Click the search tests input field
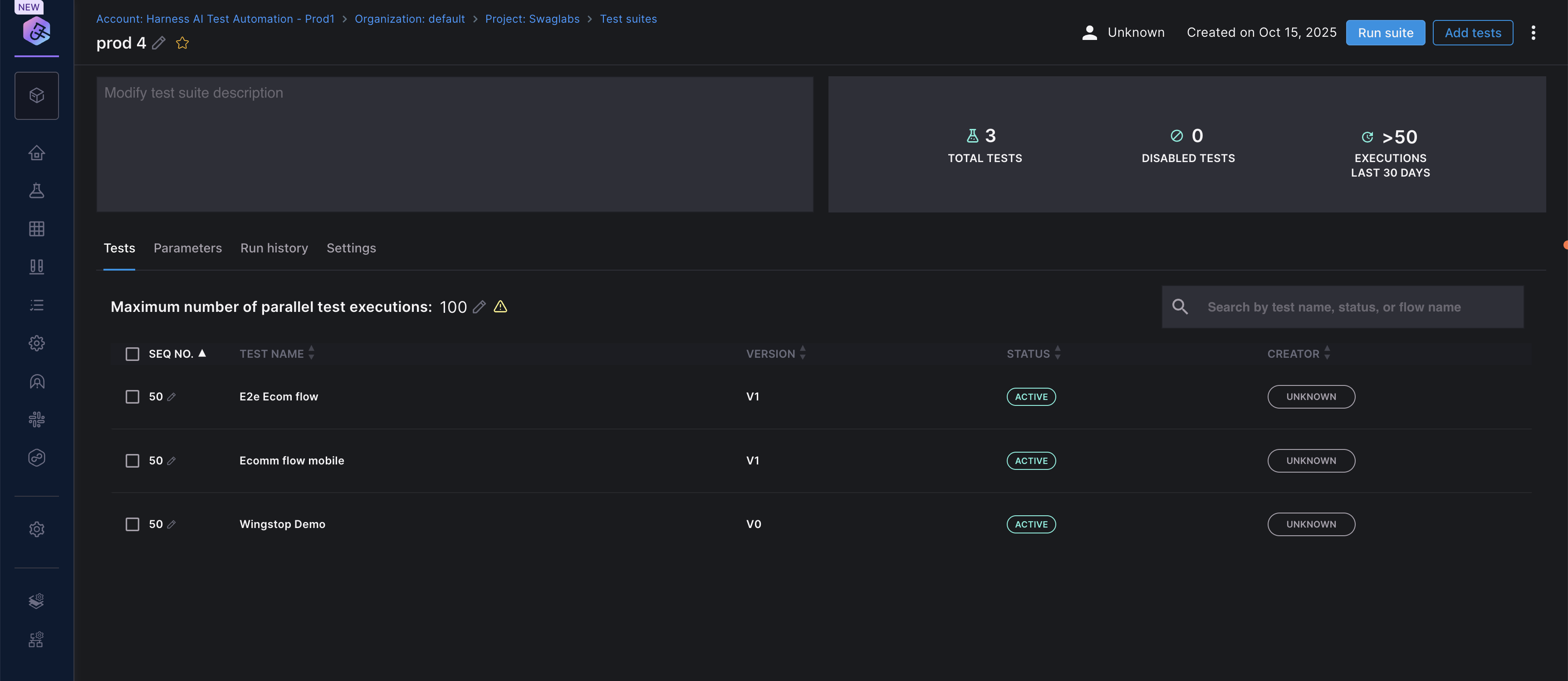This screenshot has width=1568, height=681. 1339,306
